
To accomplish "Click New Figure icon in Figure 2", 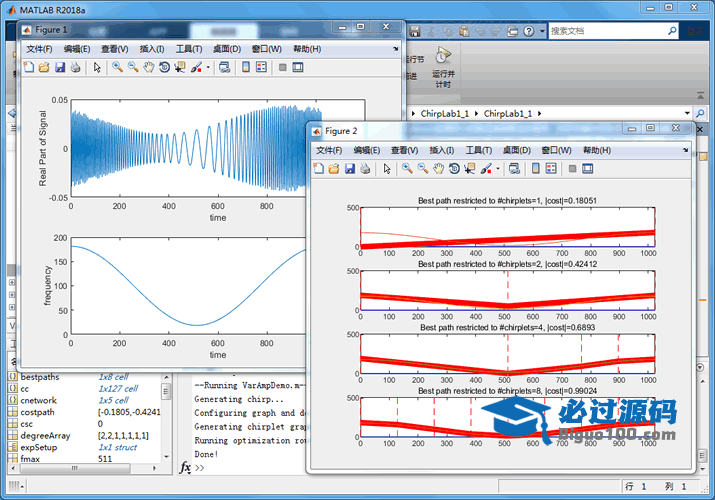I will (319, 169).
